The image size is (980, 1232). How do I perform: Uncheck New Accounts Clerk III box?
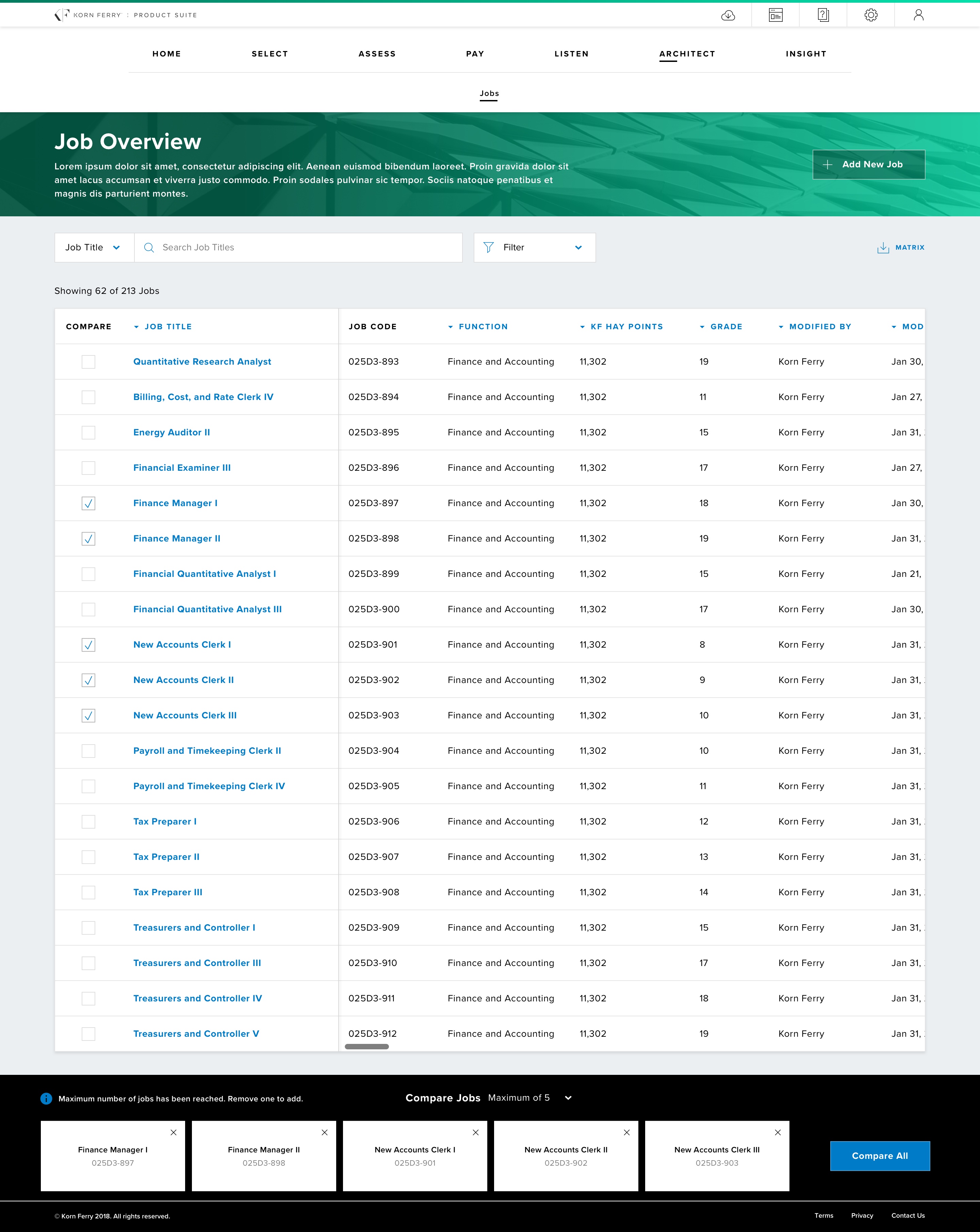point(88,715)
